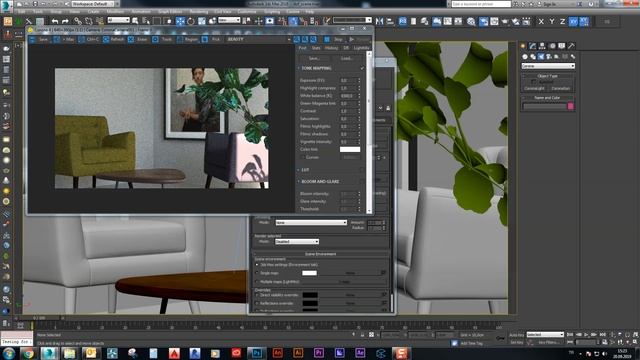
Task: Open Illustrator from the taskbar
Action: [298, 353]
